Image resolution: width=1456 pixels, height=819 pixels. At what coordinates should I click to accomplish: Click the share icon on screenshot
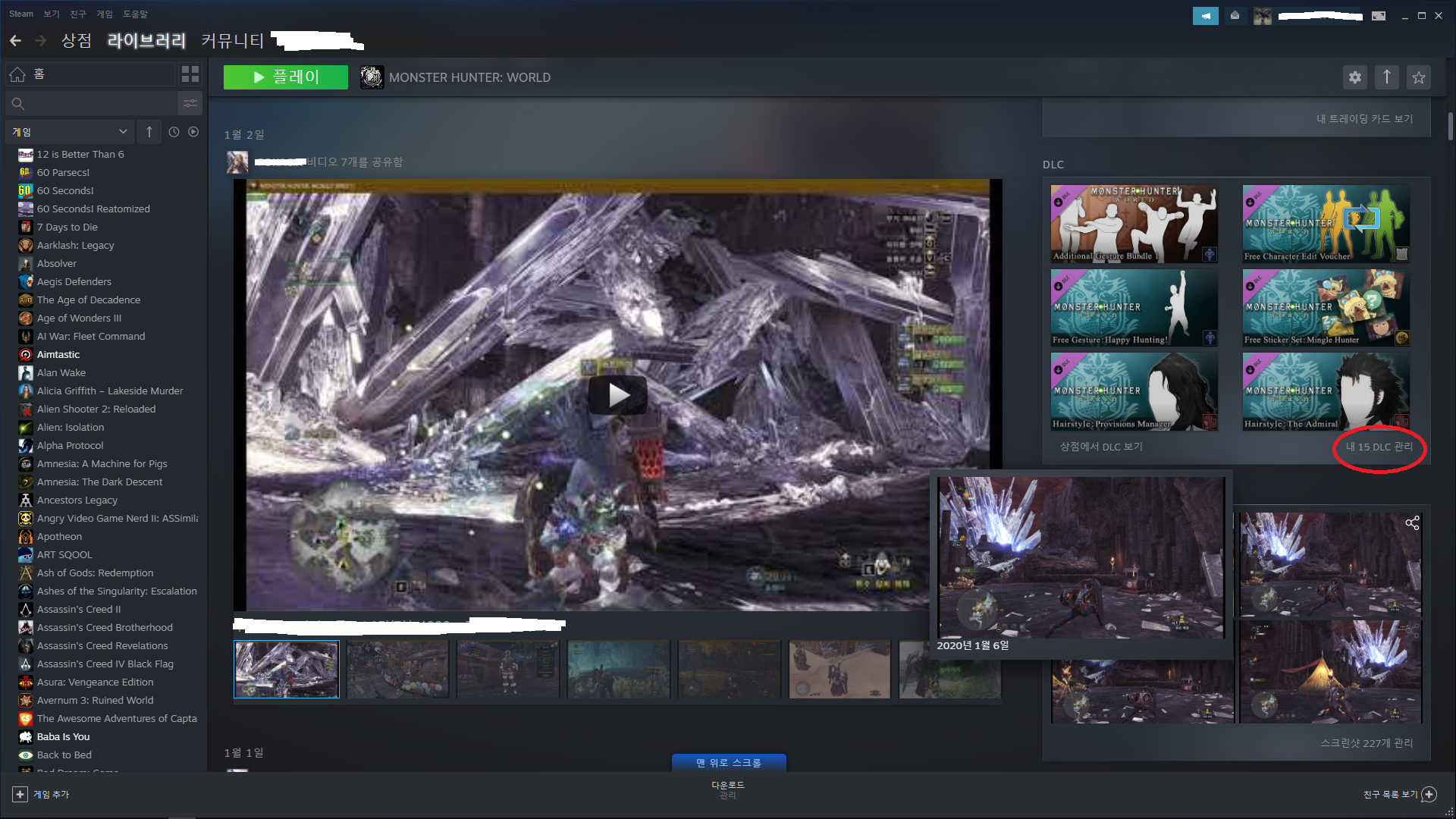click(x=1412, y=523)
